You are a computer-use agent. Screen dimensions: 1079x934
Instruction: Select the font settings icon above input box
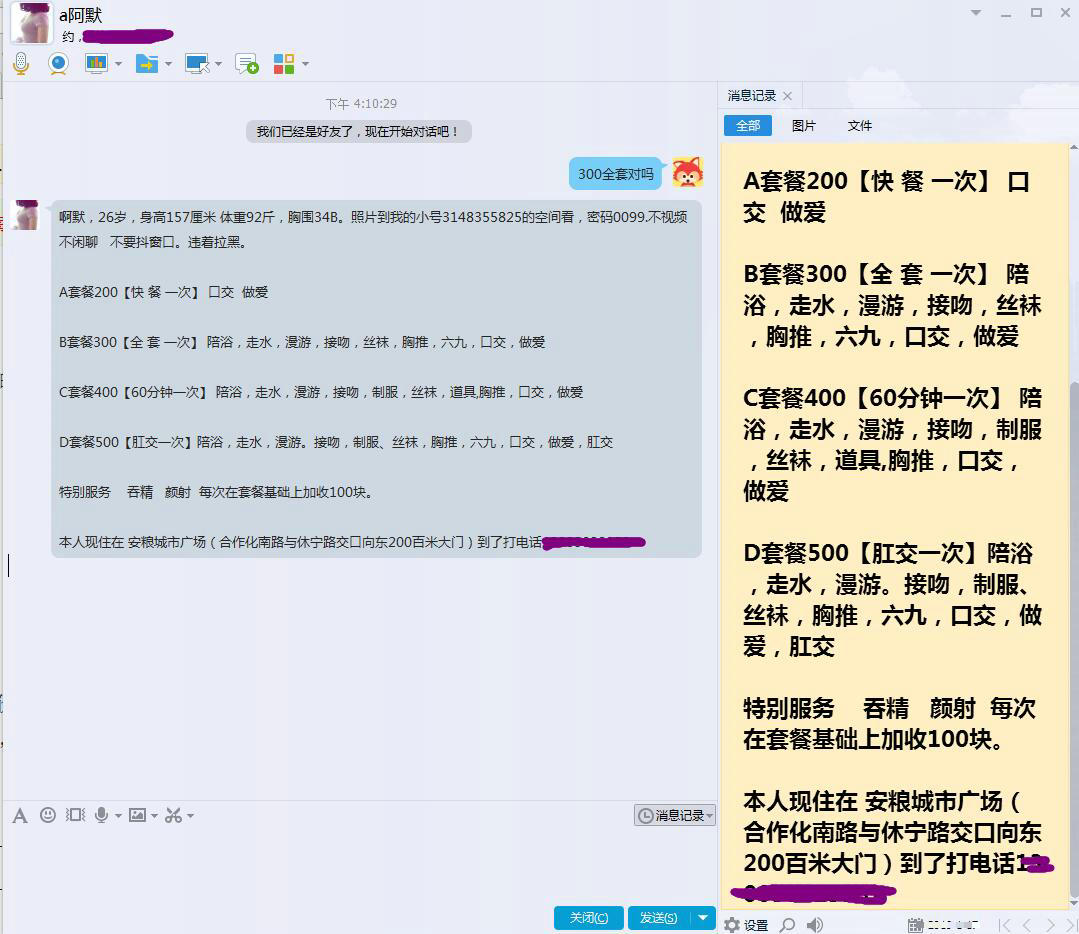pyautogui.click(x=20, y=816)
